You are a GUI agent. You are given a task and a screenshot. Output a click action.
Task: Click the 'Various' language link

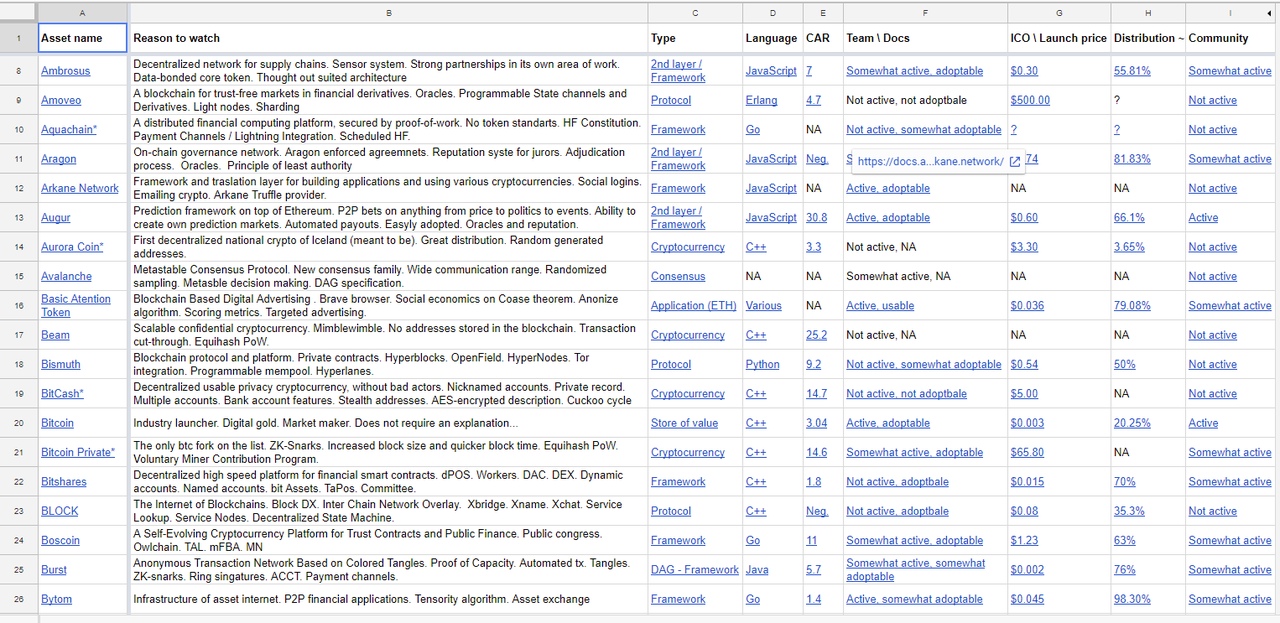[764, 305]
